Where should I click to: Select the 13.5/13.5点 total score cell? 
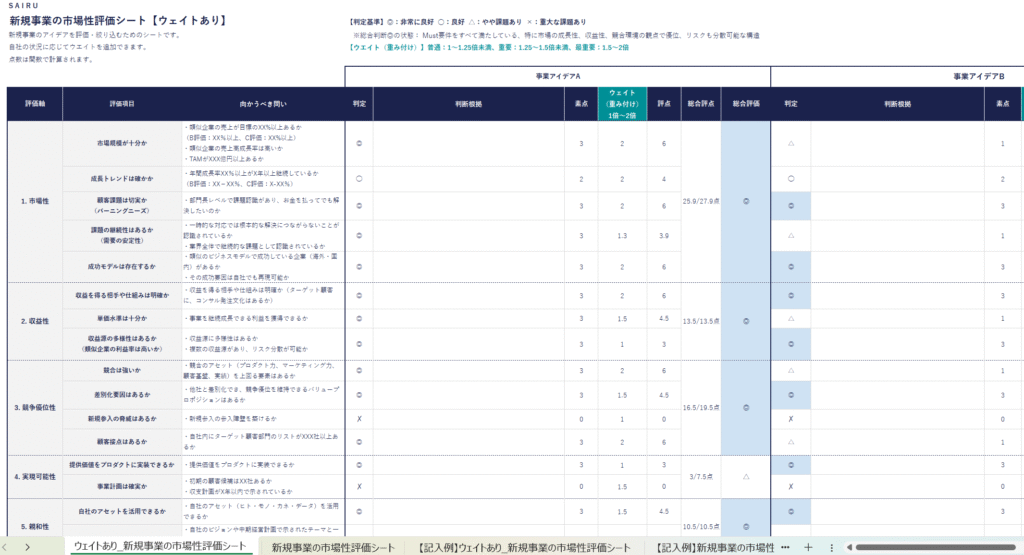(700, 322)
